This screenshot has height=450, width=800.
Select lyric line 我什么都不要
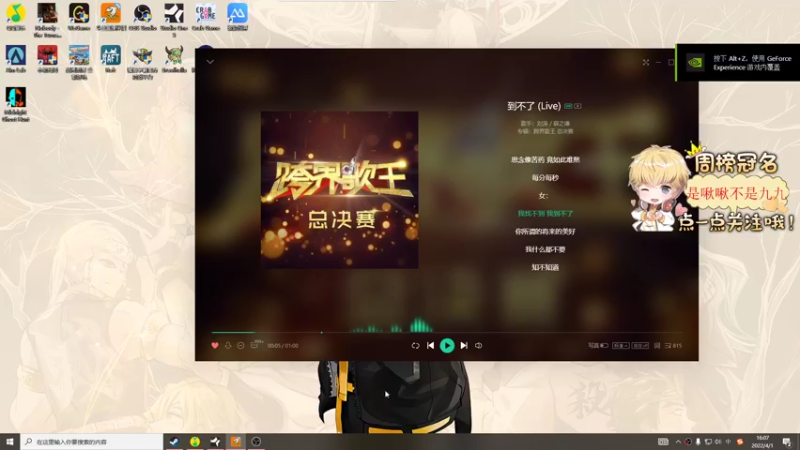(x=545, y=249)
